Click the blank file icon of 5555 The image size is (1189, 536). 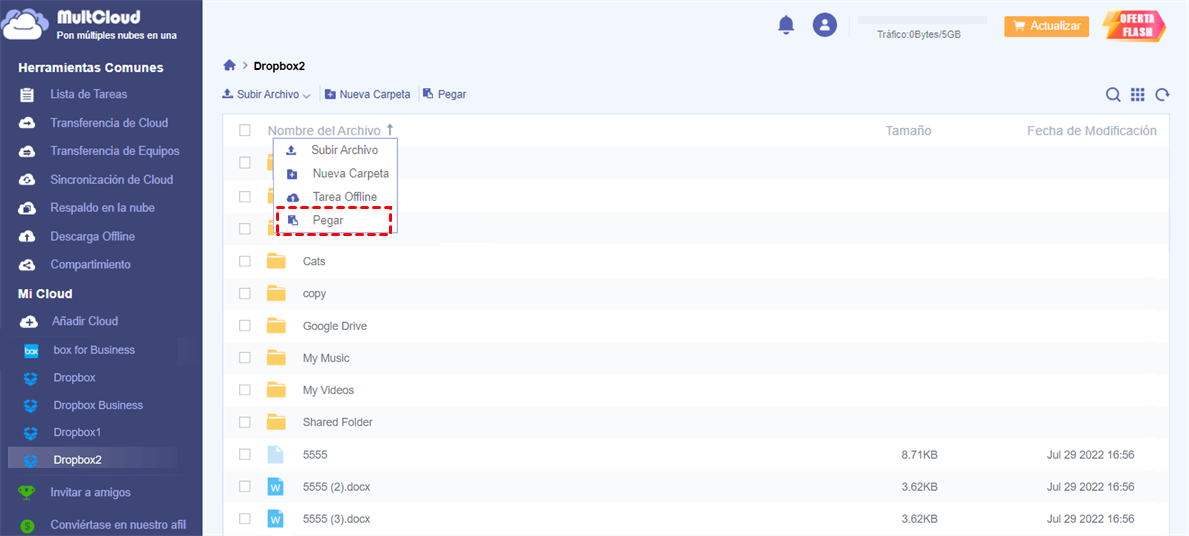276,455
